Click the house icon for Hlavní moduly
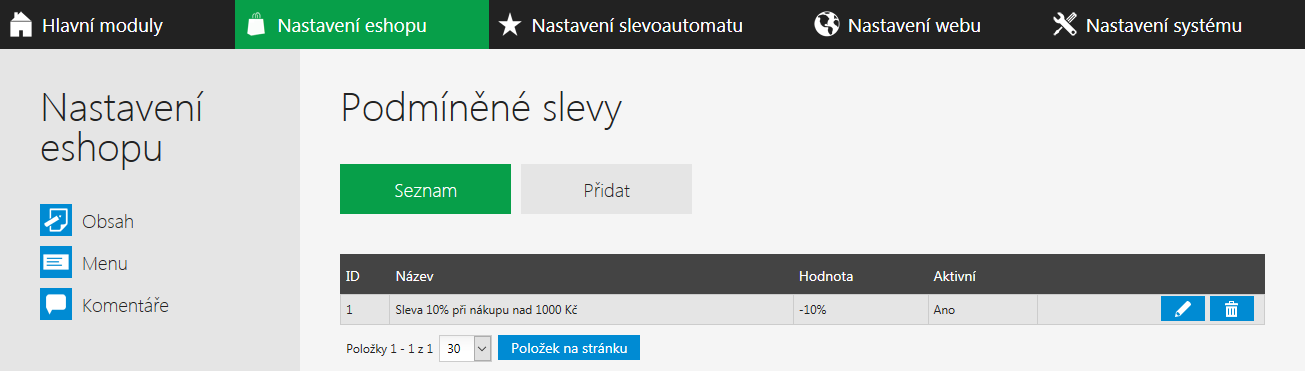The height and width of the screenshot is (371, 1305). tap(21, 25)
